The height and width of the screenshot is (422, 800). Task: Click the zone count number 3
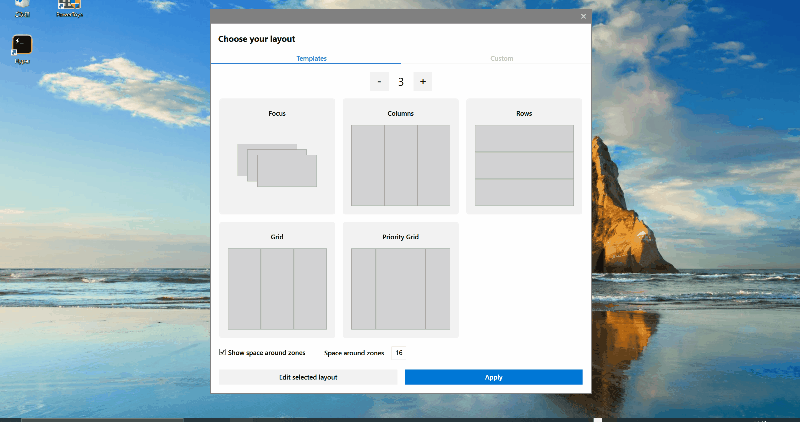click(x=401, y=82)
